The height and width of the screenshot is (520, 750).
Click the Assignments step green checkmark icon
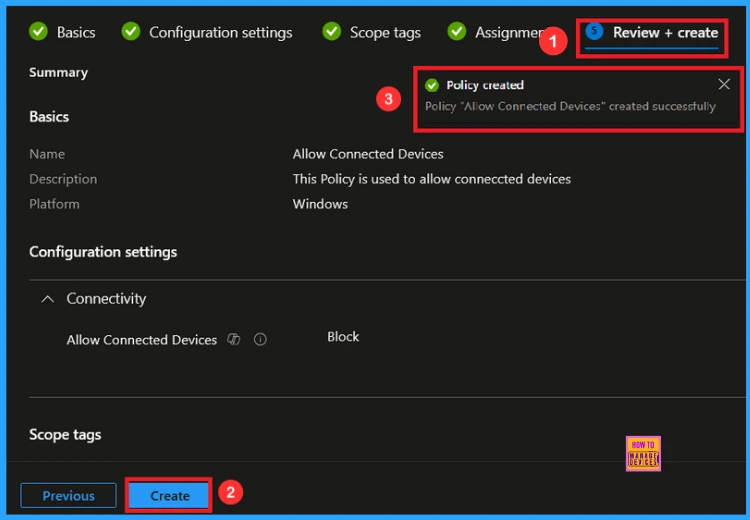point(457,32)
